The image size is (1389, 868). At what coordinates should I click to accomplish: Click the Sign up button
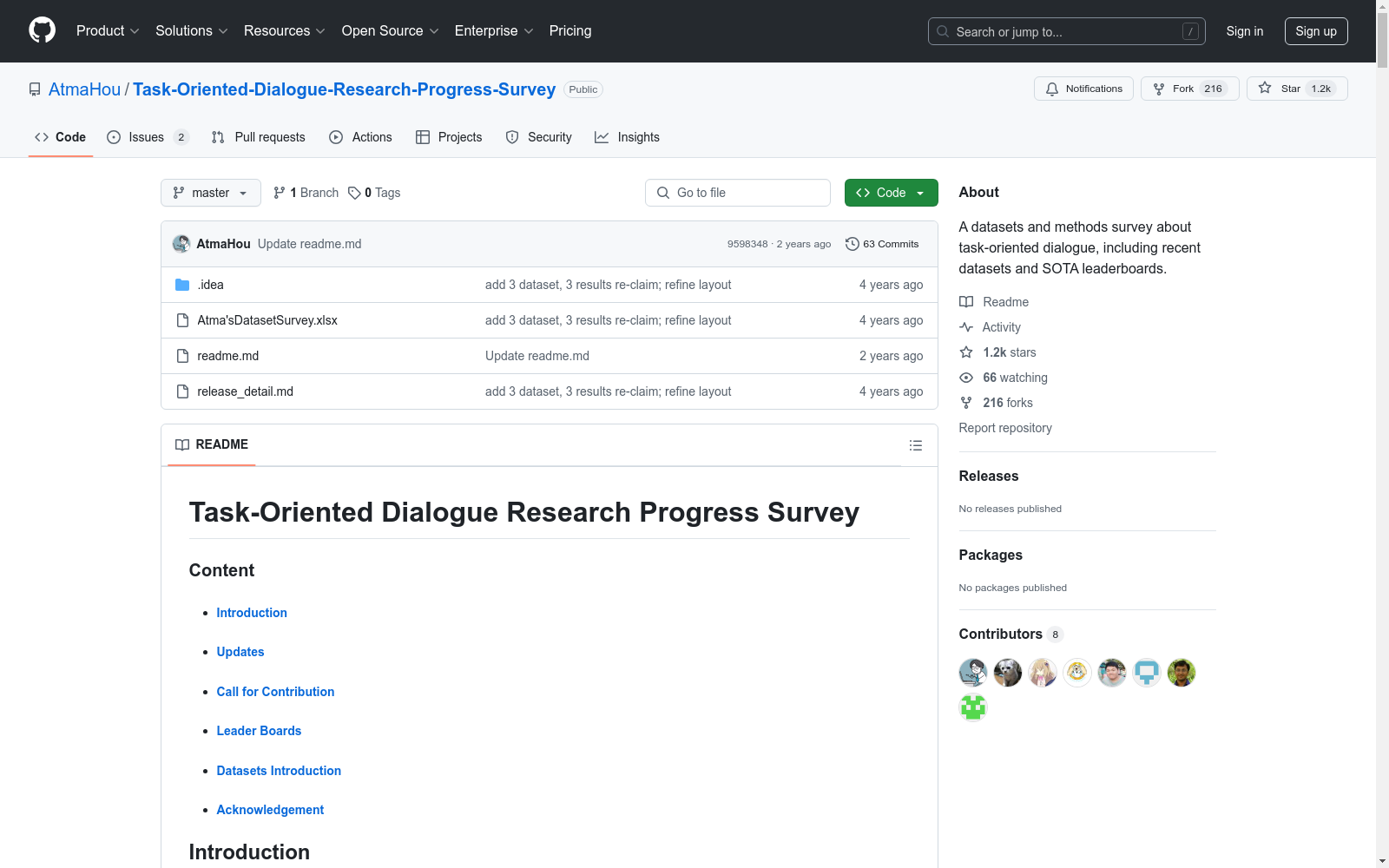tap(1316, 31)
